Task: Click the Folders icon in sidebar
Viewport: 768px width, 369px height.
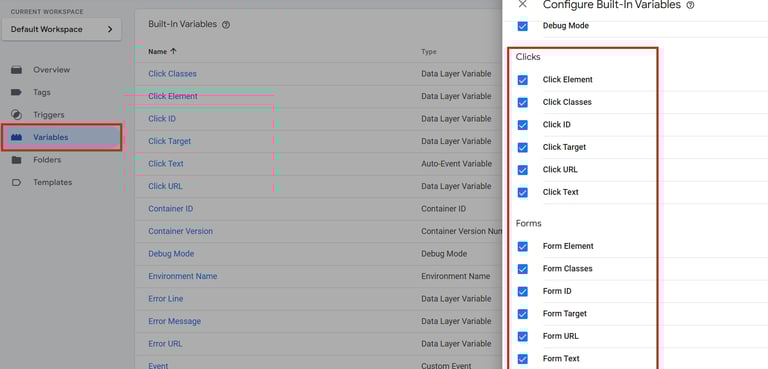Action: (16, 160)
